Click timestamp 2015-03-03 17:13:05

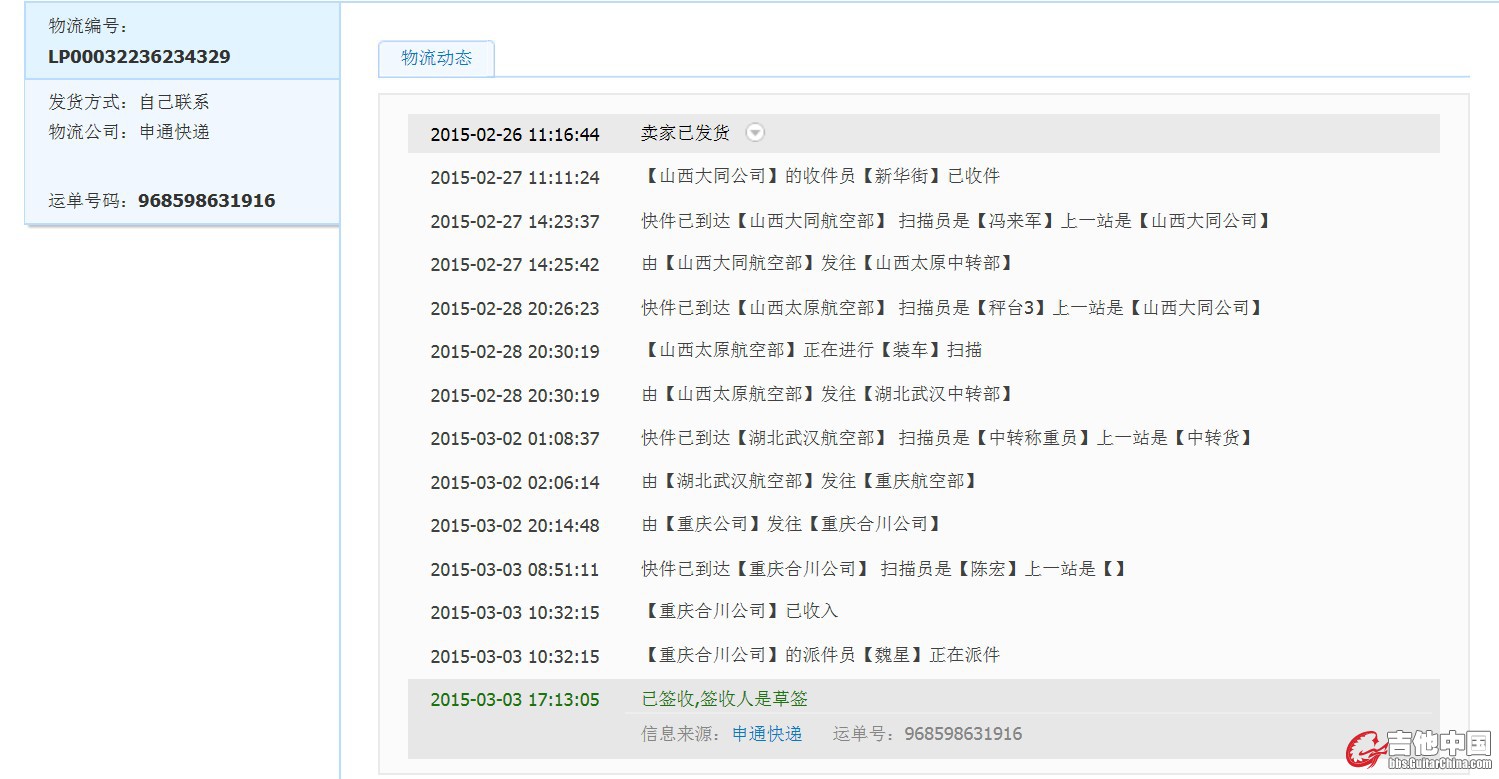click(515, 700)
